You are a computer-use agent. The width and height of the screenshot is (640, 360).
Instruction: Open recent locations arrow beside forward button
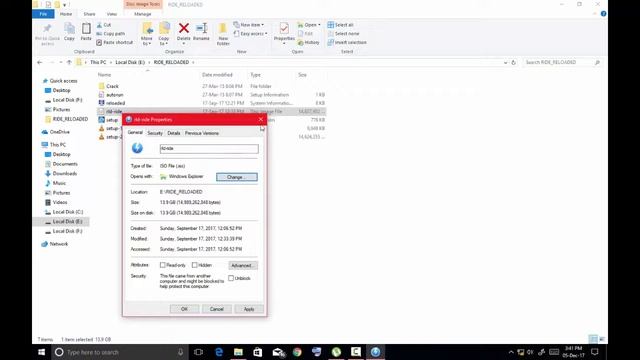pos(61,62)
